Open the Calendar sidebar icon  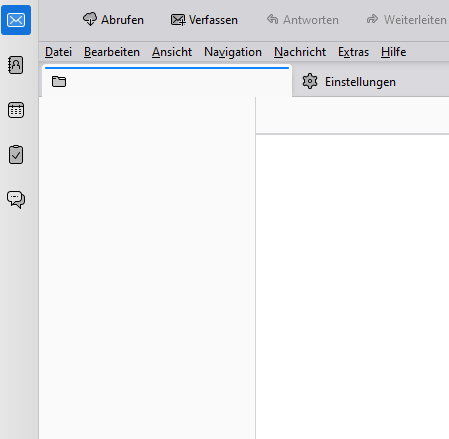pyautogui.click(x=16, y=110)
